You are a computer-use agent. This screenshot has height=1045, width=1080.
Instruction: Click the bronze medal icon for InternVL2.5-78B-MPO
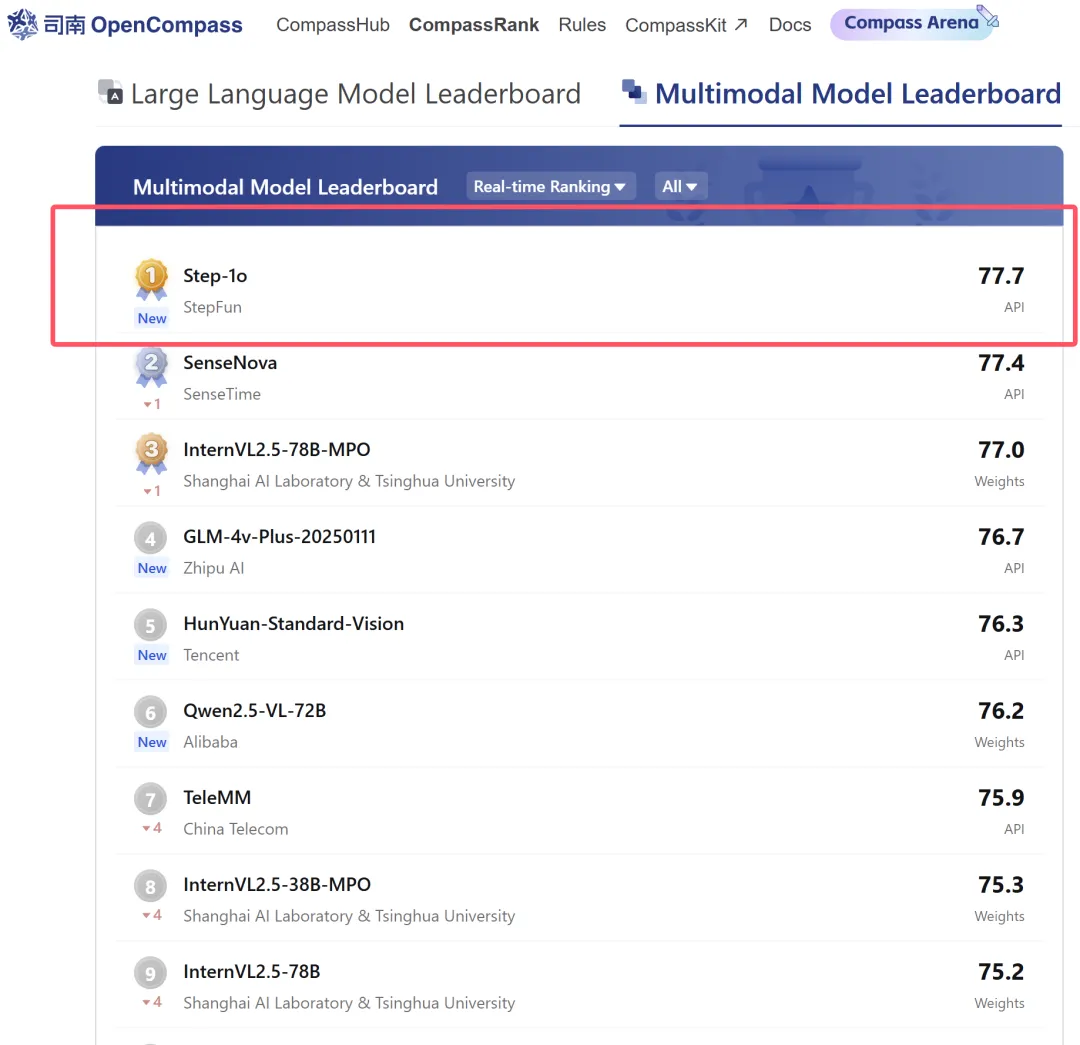click(152, 452)
